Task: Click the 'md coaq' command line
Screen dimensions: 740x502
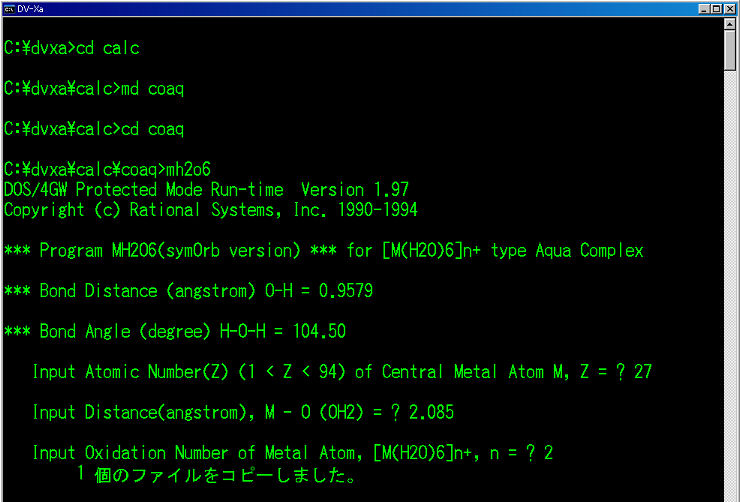Action: click(94, 89)
